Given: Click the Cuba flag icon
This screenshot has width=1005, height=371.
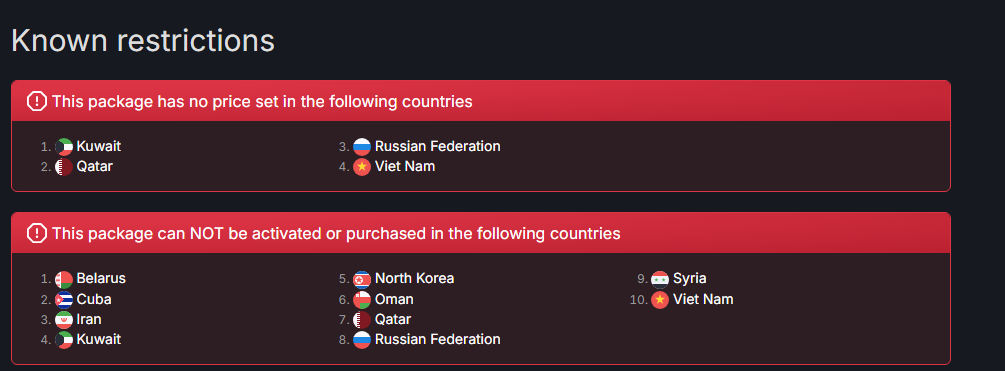Looking at the screenshot, I should (x=64, y=299).
